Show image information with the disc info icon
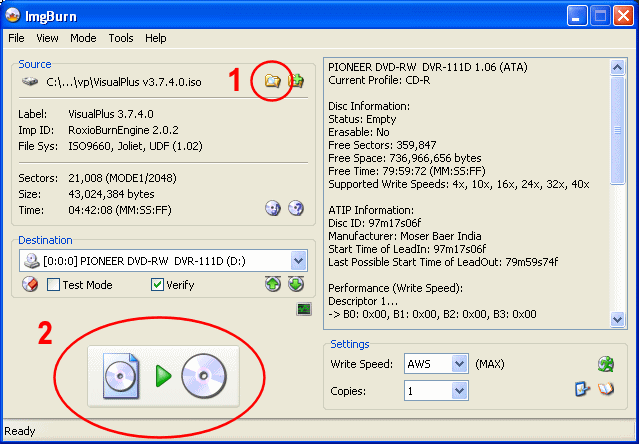 point(273,208)
